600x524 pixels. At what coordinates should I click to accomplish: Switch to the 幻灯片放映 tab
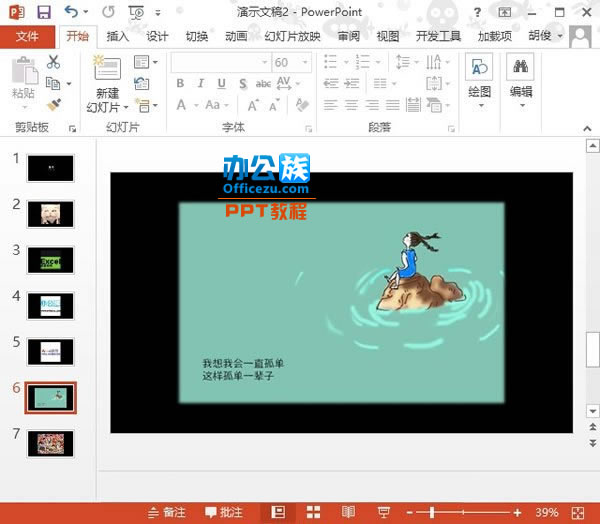292,36
